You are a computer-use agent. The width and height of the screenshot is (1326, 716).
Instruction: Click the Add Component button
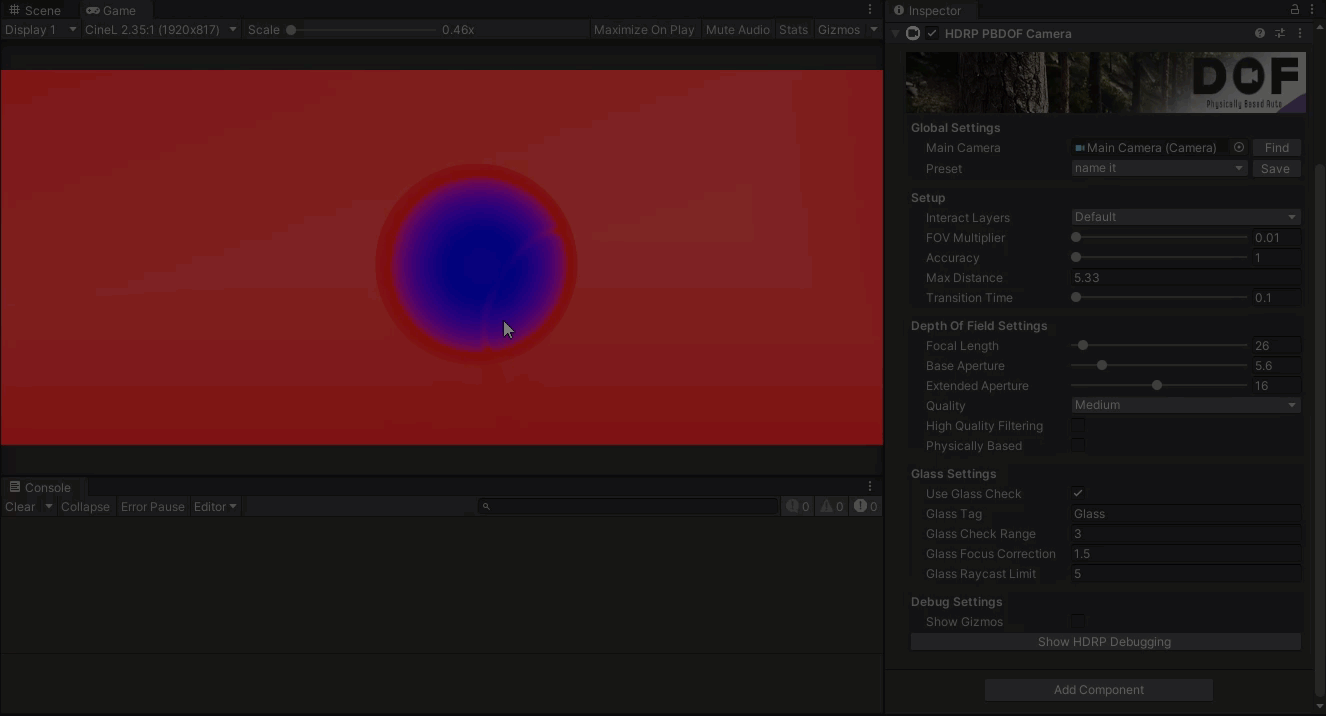coord(1099,690)
